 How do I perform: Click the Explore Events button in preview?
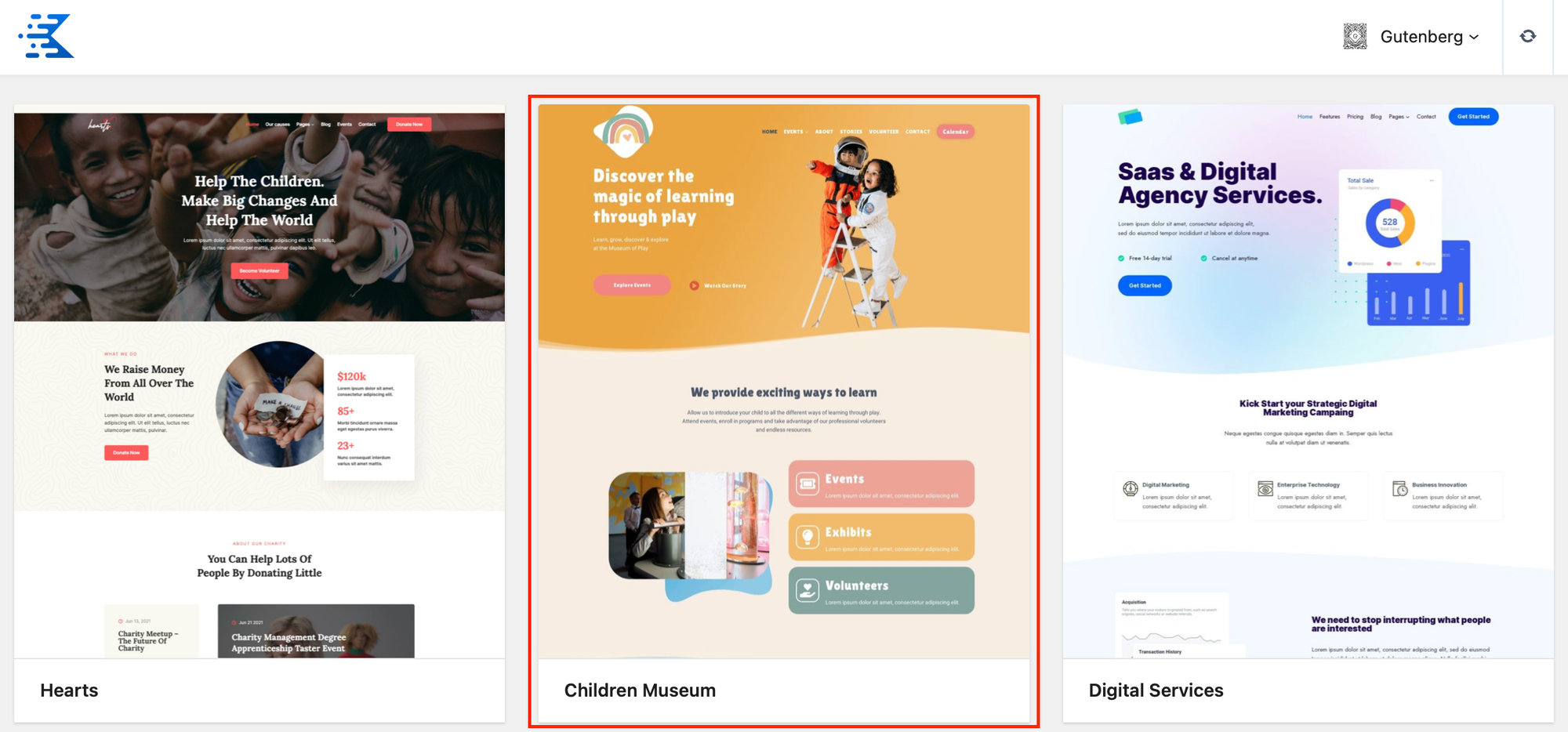point(632,285)
